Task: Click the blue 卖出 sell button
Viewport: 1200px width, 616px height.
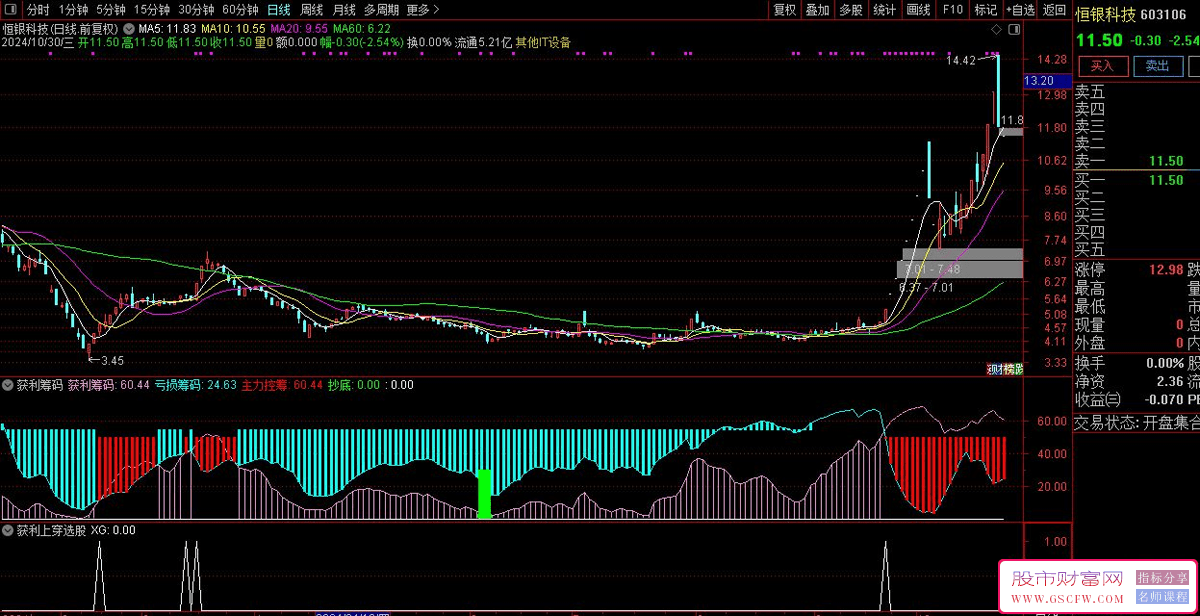Action: click(1157, 66)
